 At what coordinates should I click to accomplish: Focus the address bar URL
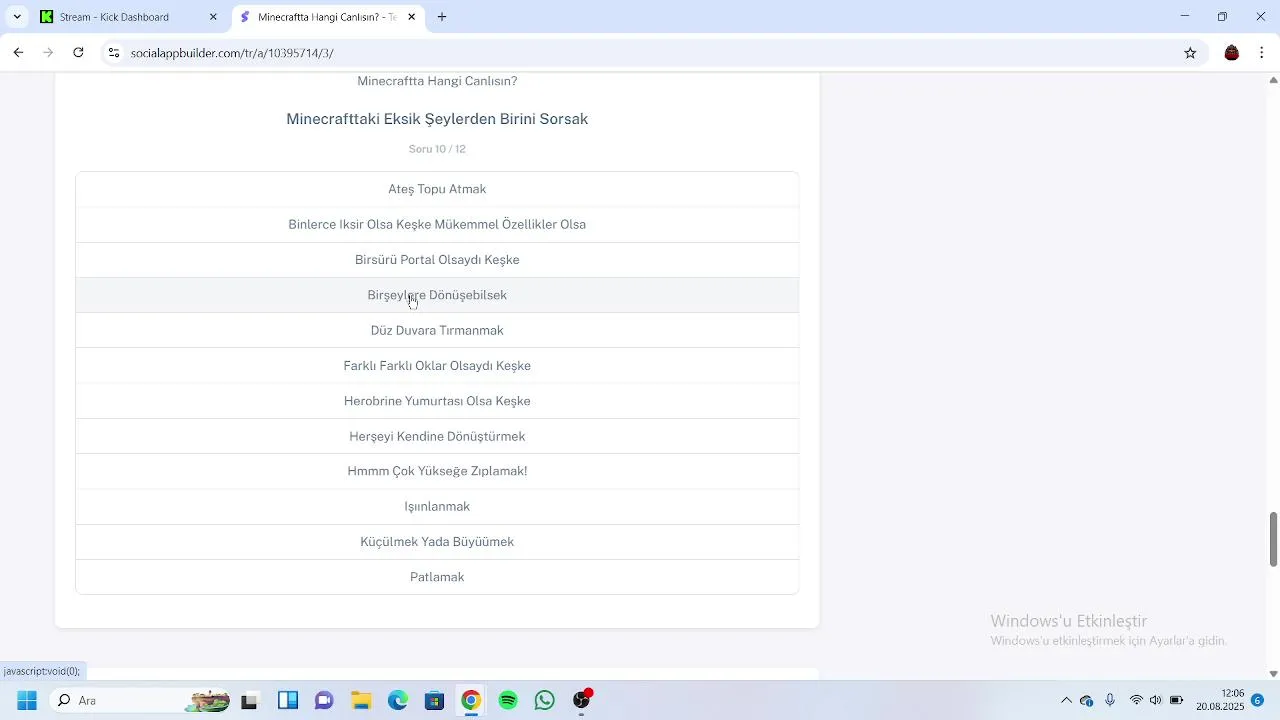pyautogui.click(x=232, y=53)
